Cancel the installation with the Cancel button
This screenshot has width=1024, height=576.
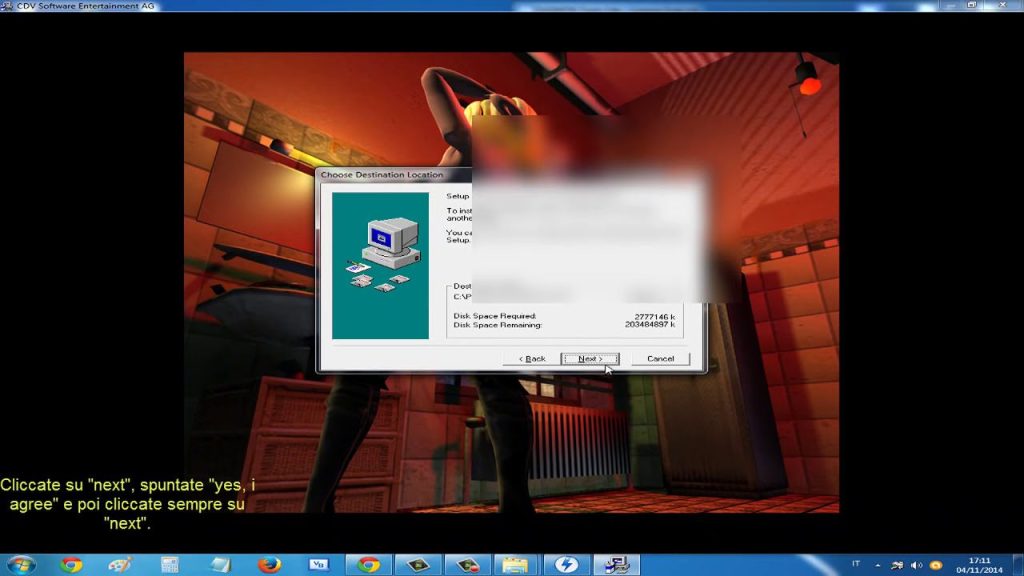(x=661, y=359)
